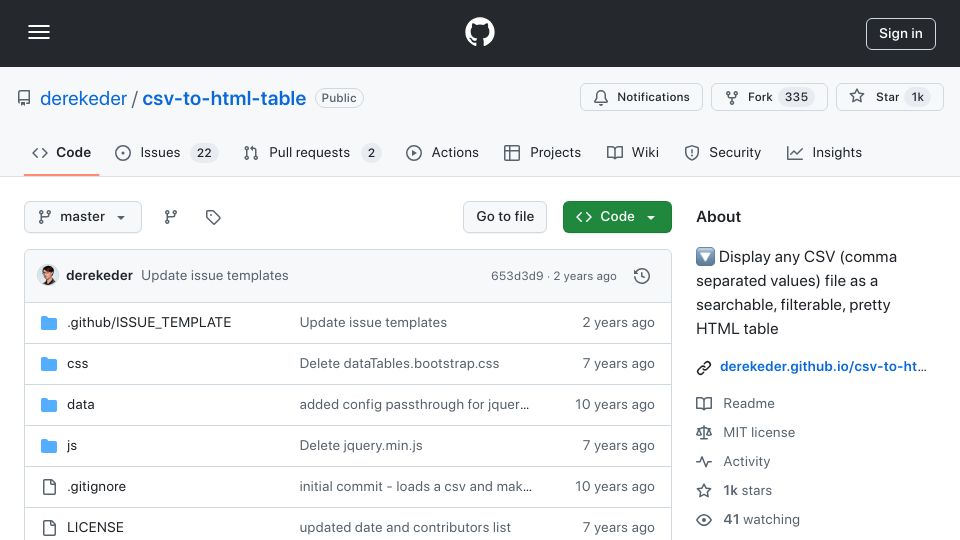Open derekeder commit author link
The image size is (960, 540).
pyautogui.click(x=99, y=276)
